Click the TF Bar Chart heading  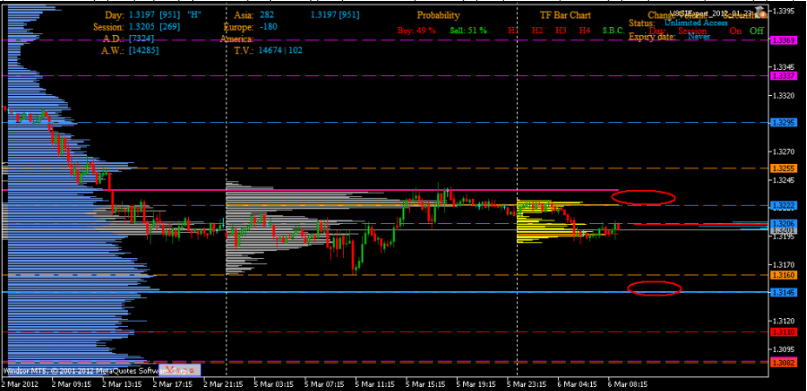(x=565, y=15)
